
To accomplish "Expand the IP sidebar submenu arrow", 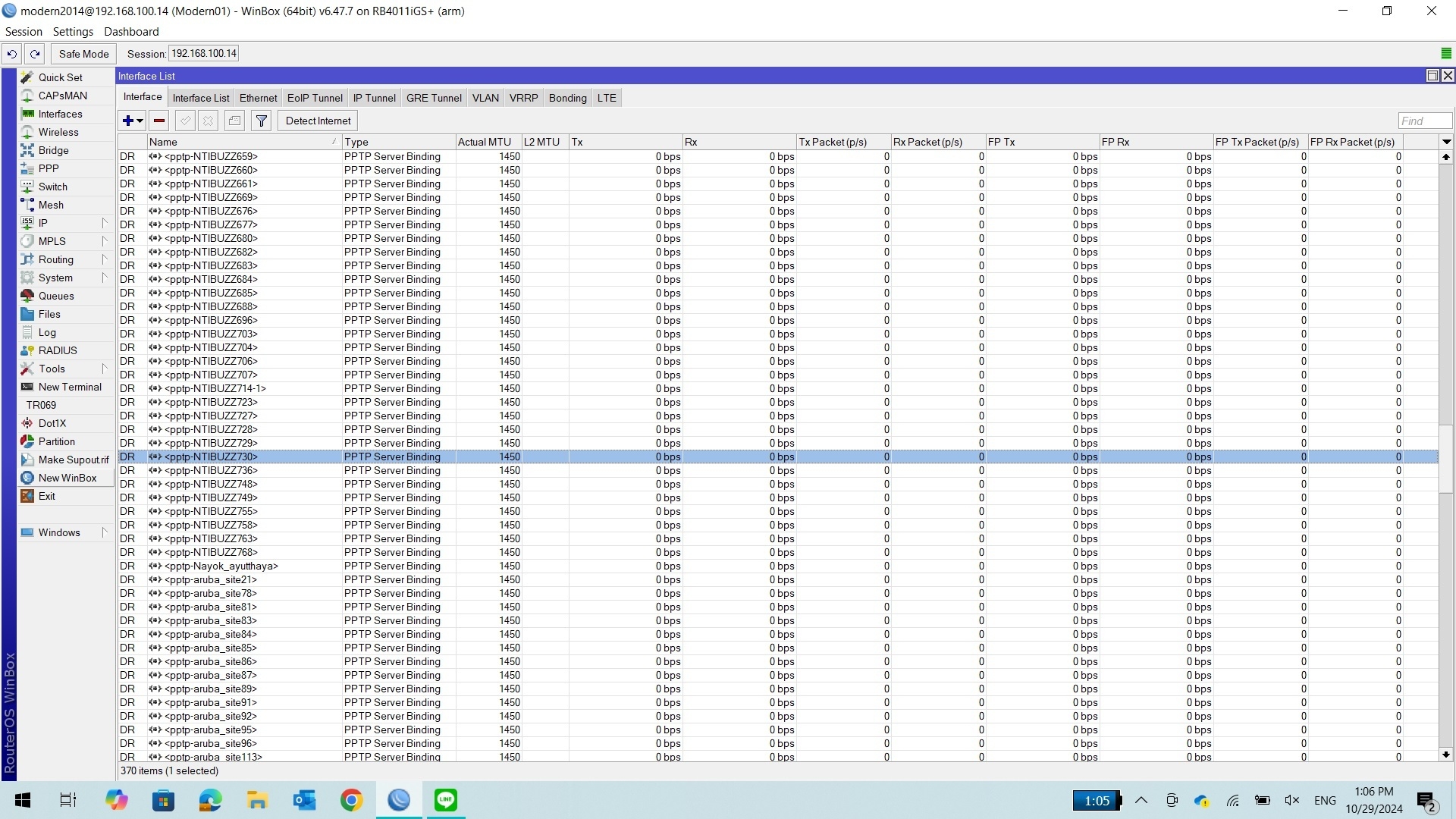I will tap(104, 223).
